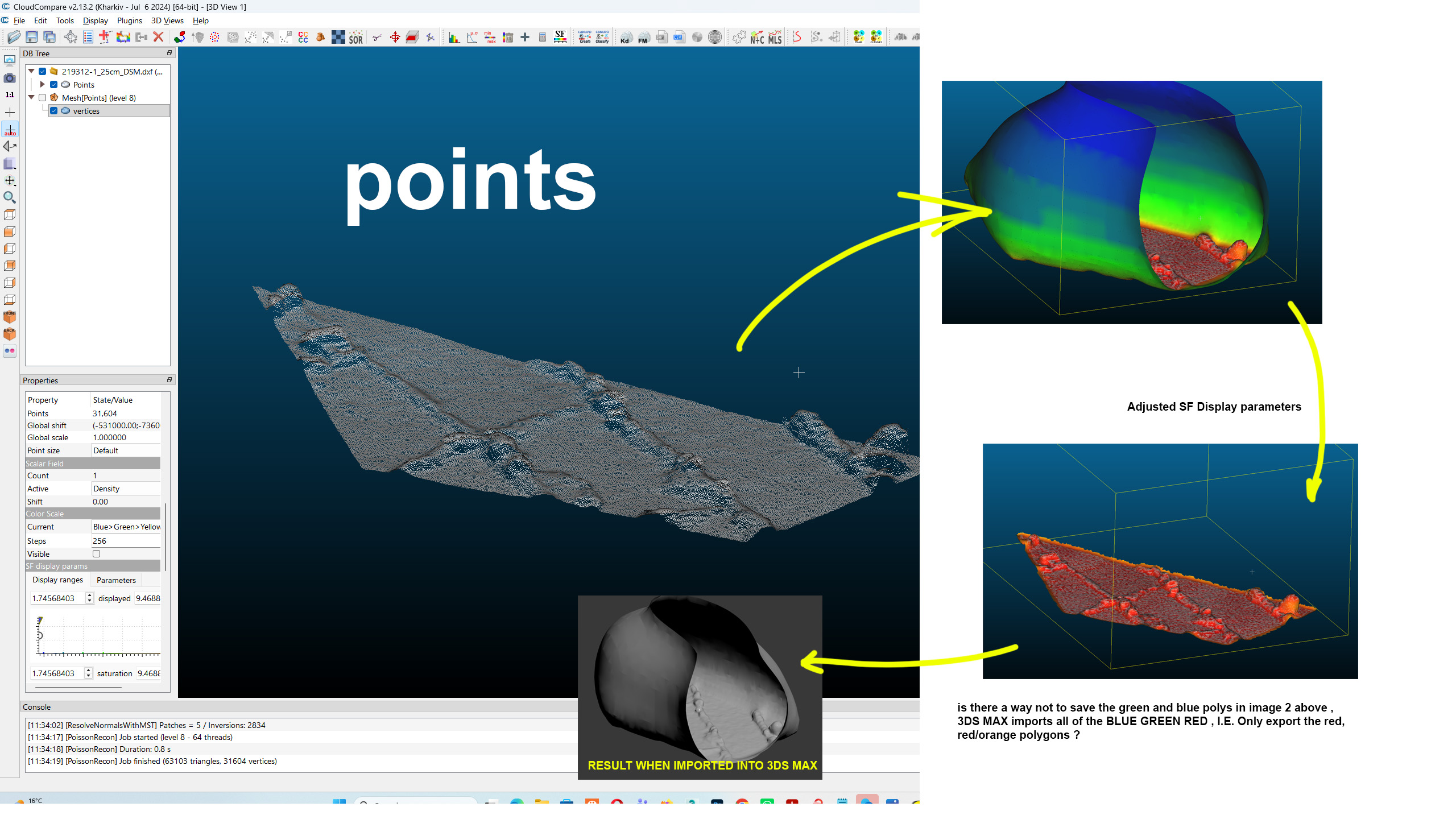Viewport: 1456px width, 819px height.
Task: Select the Display ranges tab
Action: point(57,580)
